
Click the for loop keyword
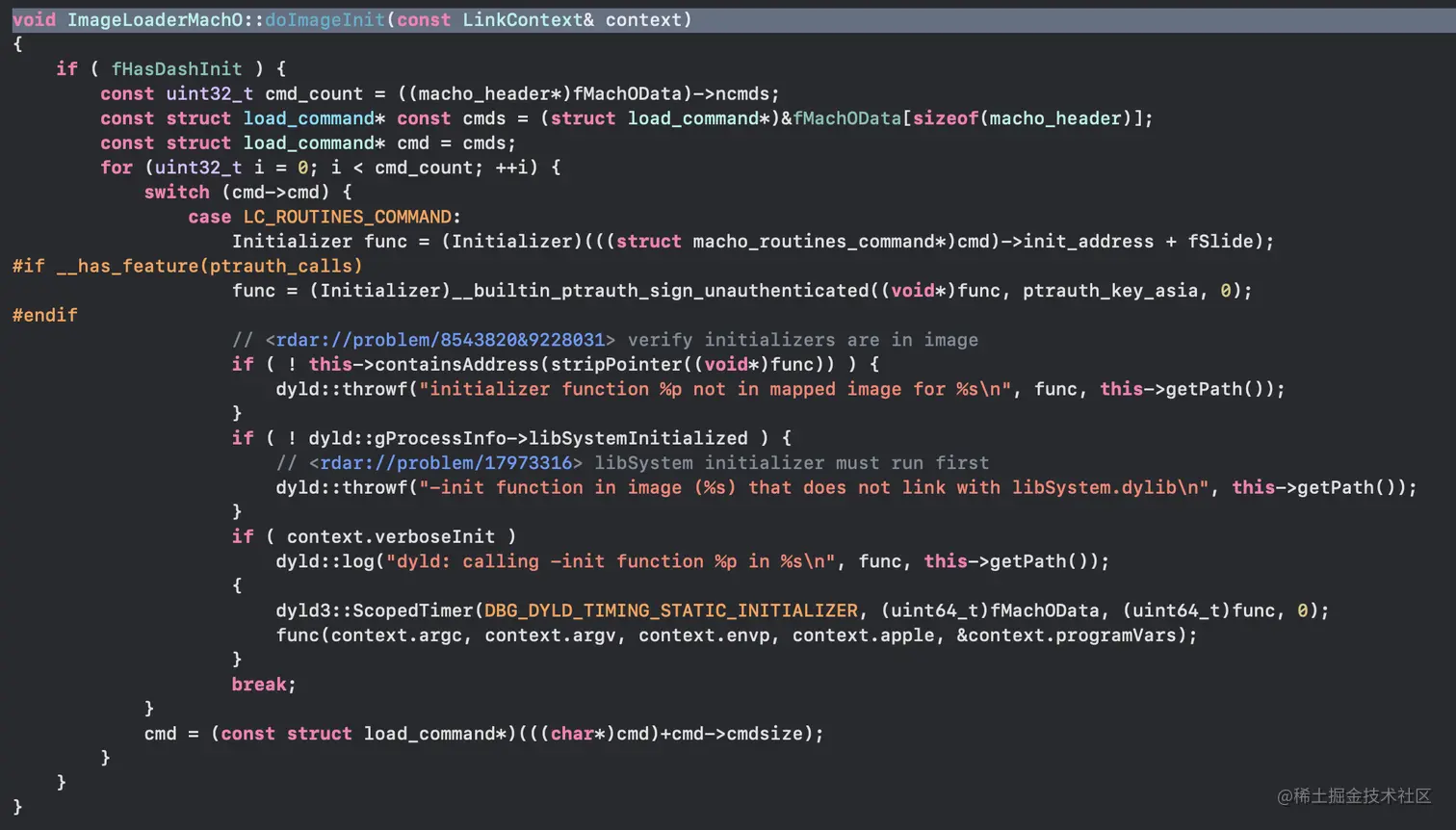(x=117, y=168)
